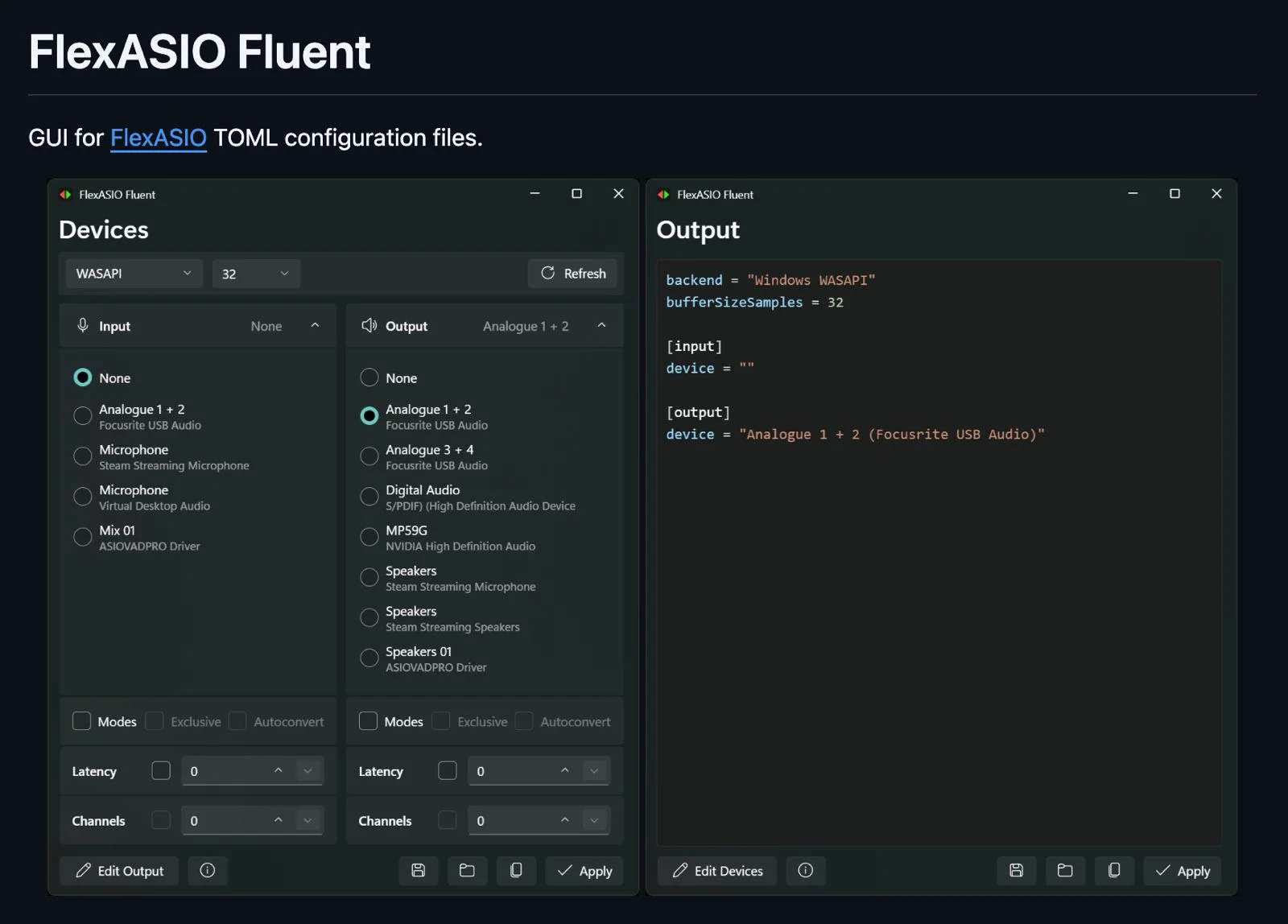The height and width of the screenshot is (924, 1288).
Task: Click the save icon in Devices window
Action: [x=418, y=870]
